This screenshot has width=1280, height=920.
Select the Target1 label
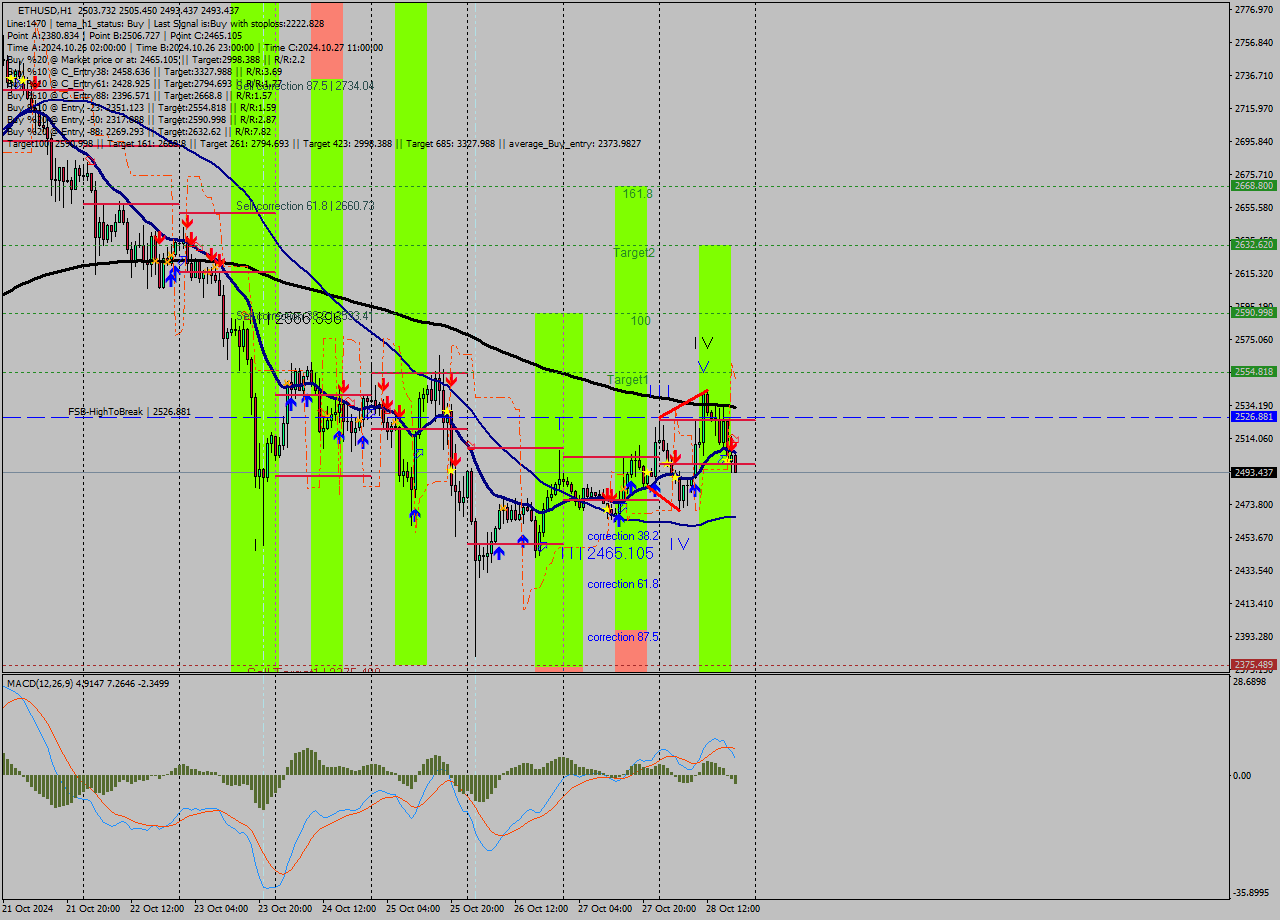(x=628, y=380)
